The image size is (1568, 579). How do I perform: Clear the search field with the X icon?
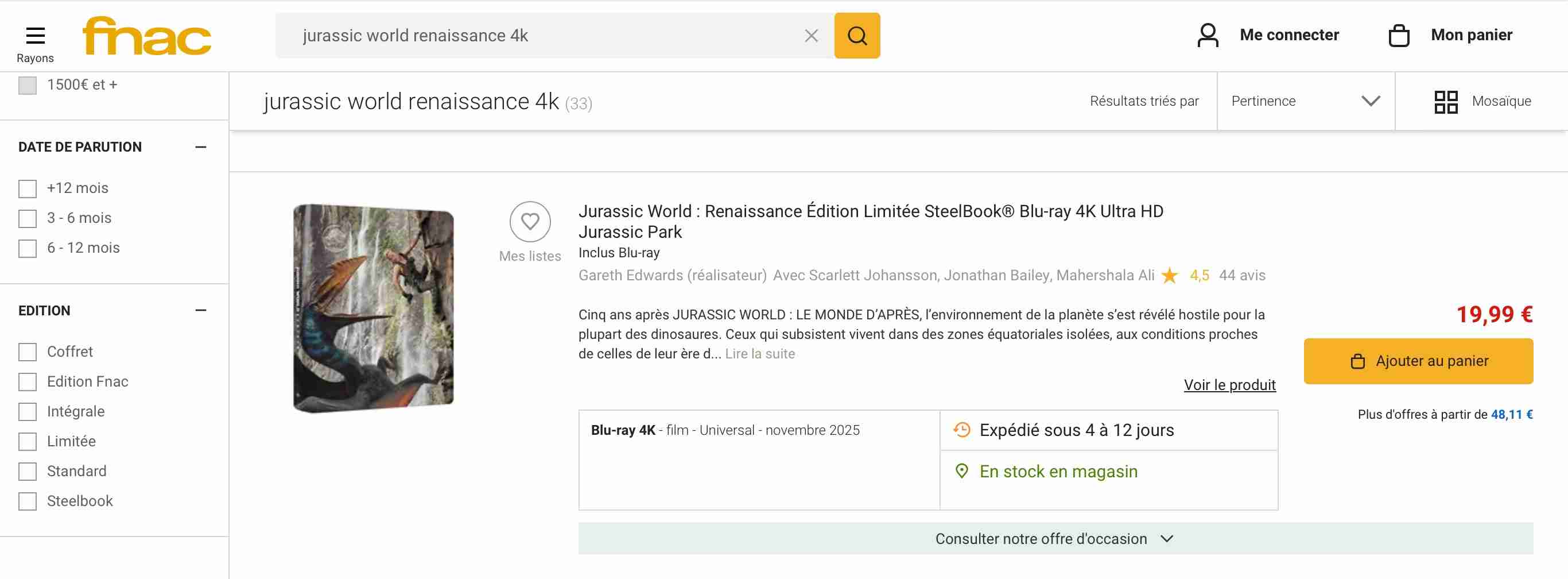[811, 36]
